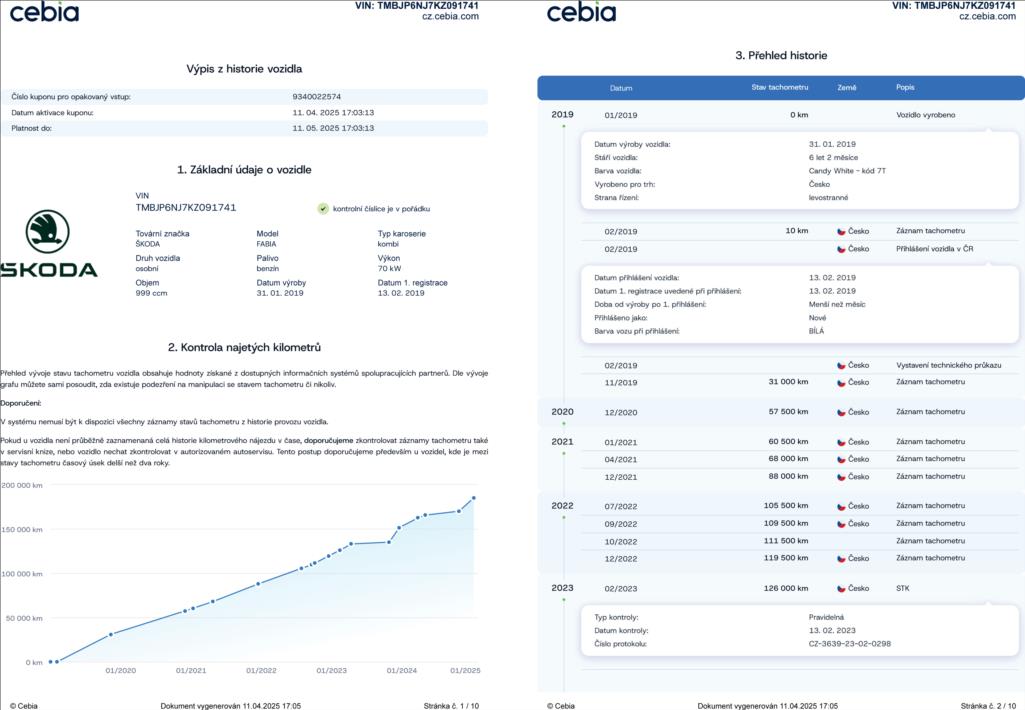Viewport: 1025px width, 710px height.
Task: Click the VIN TMBJP6NJ7KZ091741 in basic data
Action: click(x=186, y=207)
